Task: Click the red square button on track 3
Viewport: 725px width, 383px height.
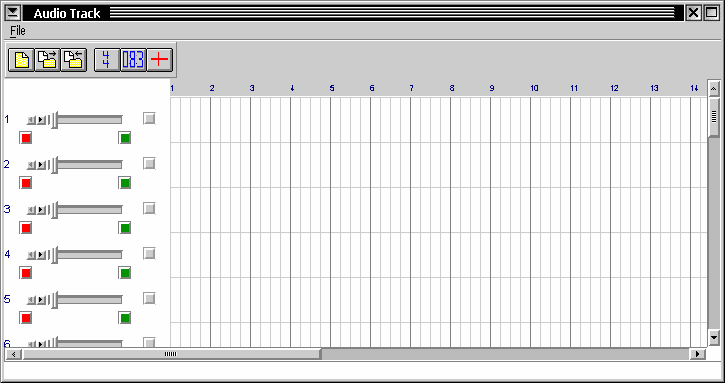Action: click(25, 228)
